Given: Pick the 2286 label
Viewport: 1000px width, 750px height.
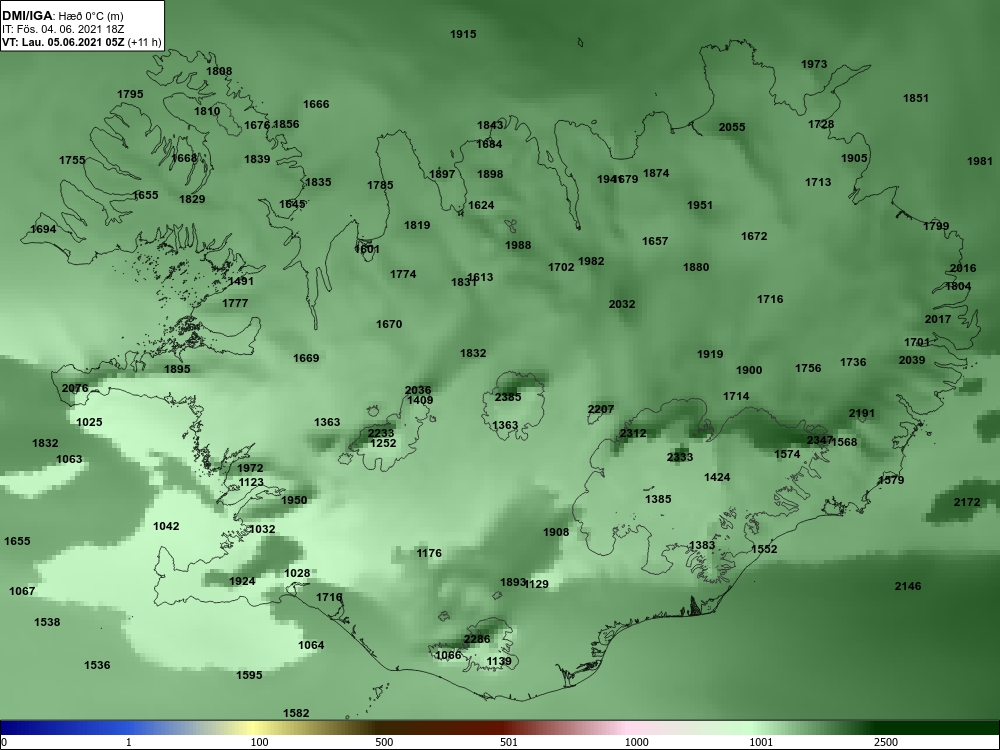Looking at the screenshot, I should [x=477, y=640].
